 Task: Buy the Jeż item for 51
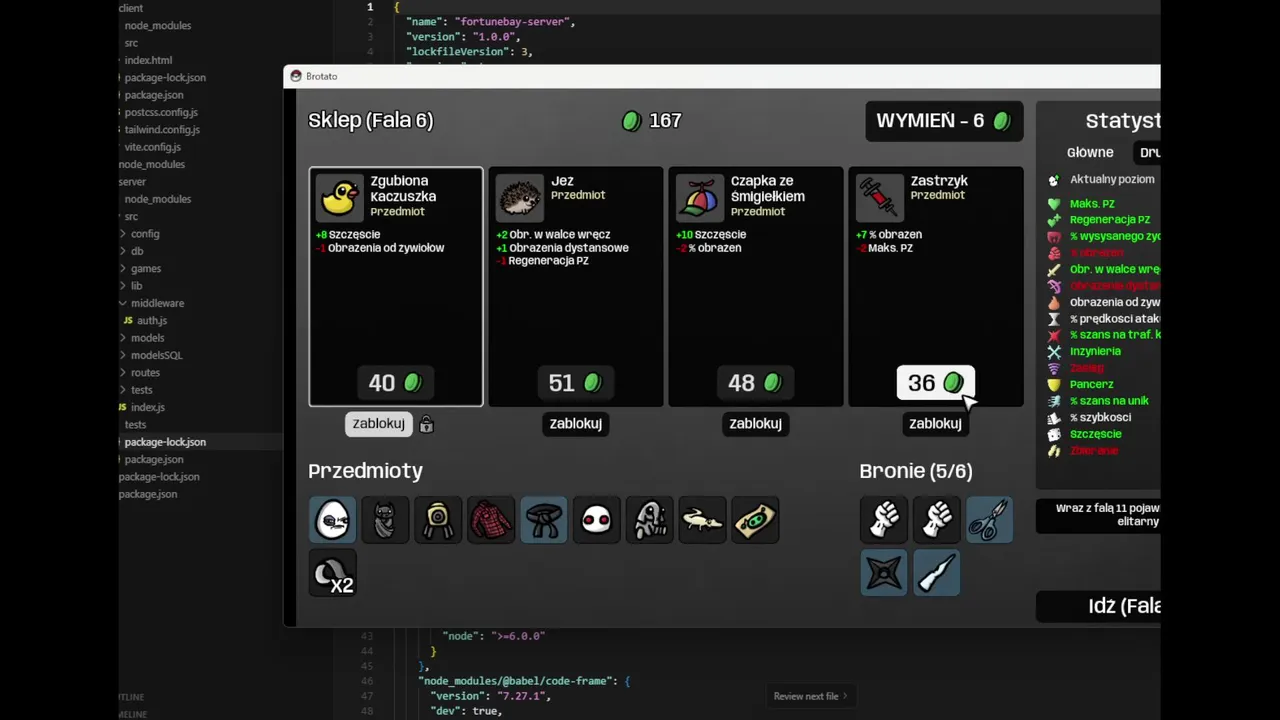[576, 383]
